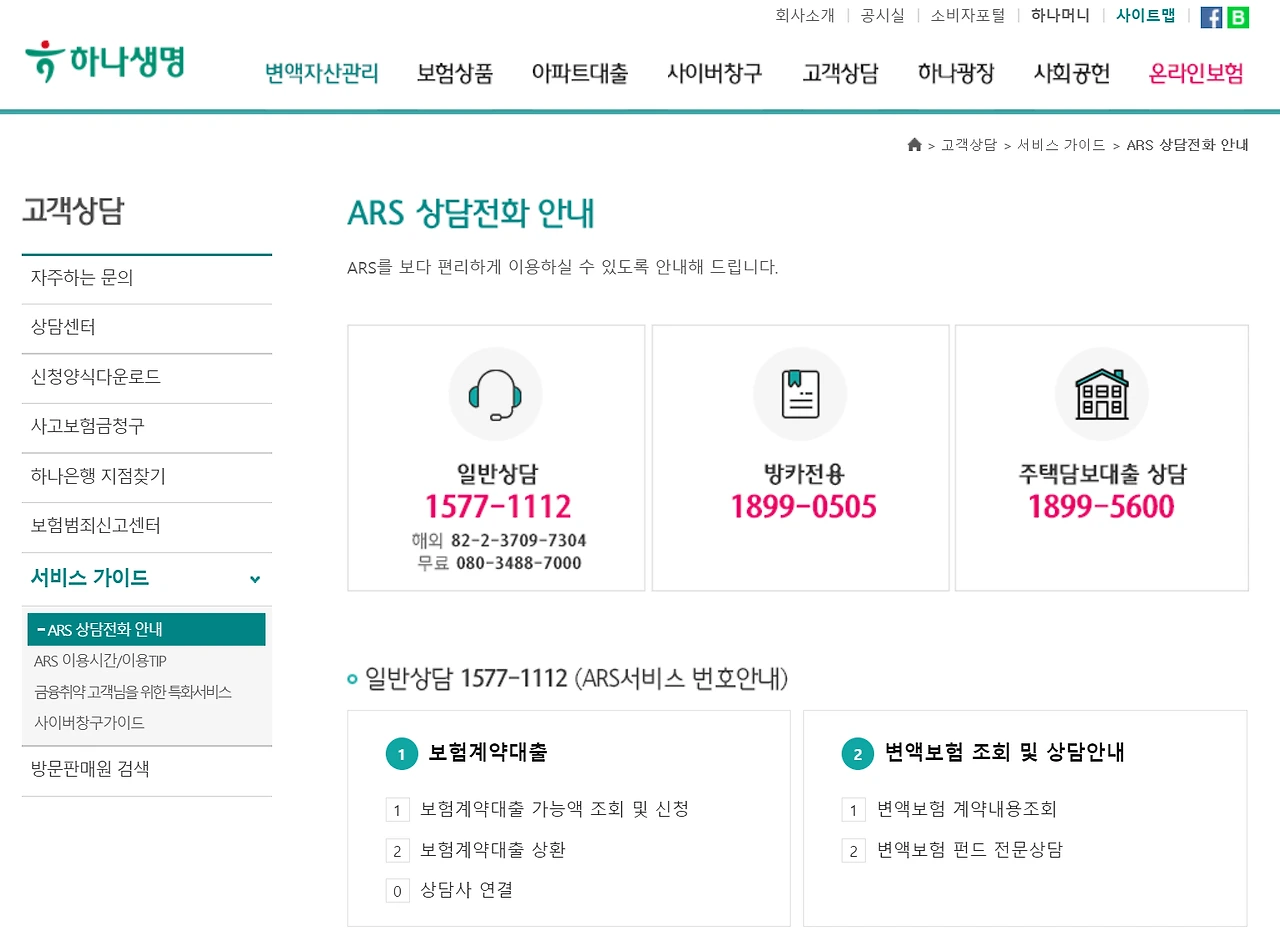This screenshot has height=931, width=1280.
Task: Open 사회공헌 main menu
Action: pos(1072,73)
